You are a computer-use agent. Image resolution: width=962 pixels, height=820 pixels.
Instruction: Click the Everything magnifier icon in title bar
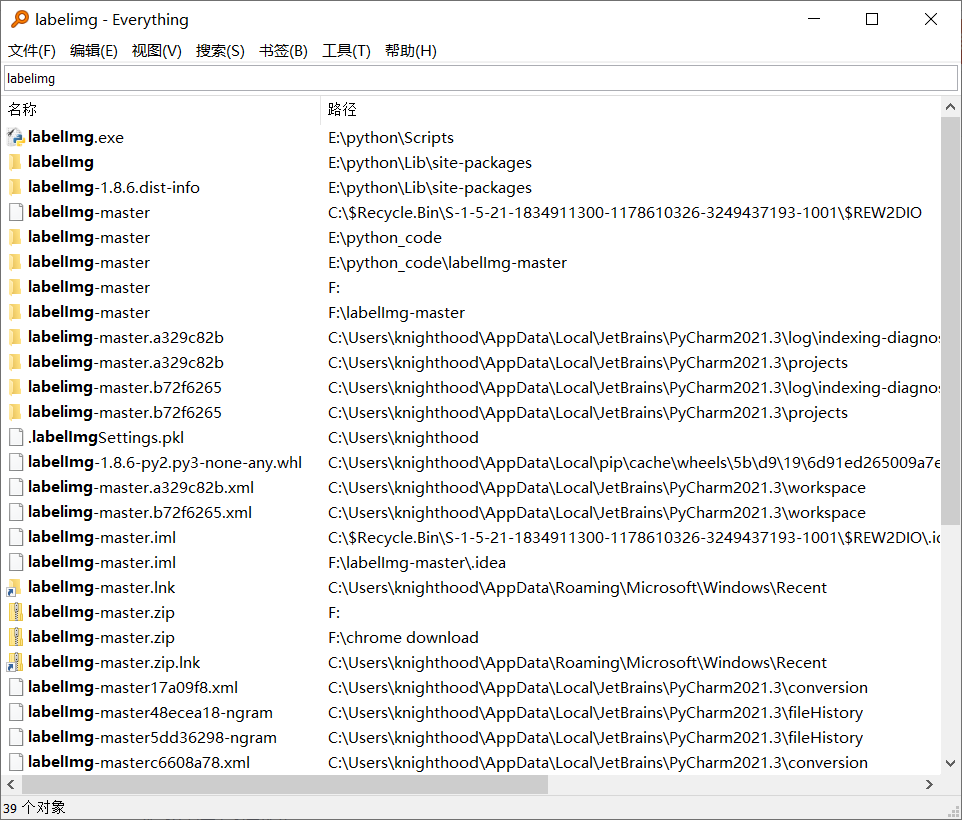pos(20,19)
